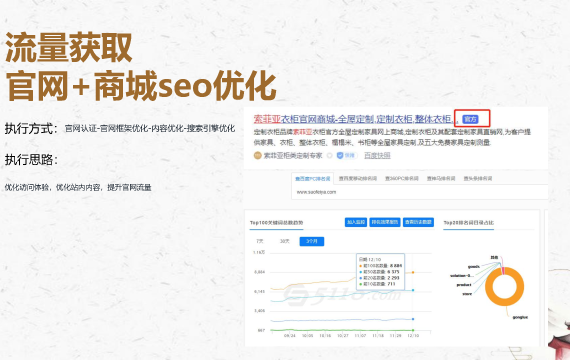Click the pink segment of the donut chart
Image resolution: width=570 pixels, height=360 pixels.
tap(503, 271)
